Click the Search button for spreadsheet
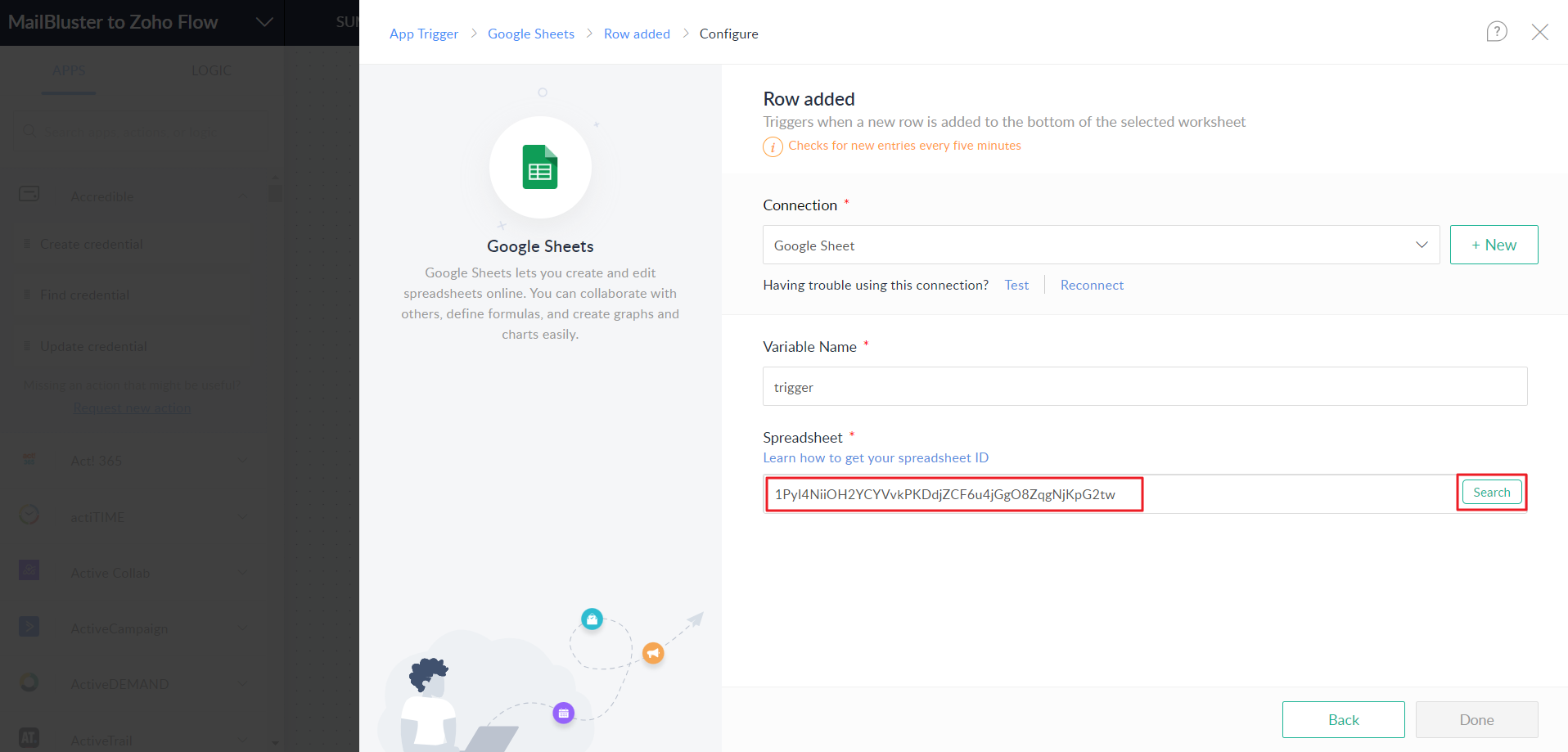Screen dimensions: 1568x752 pos(1491,493)
